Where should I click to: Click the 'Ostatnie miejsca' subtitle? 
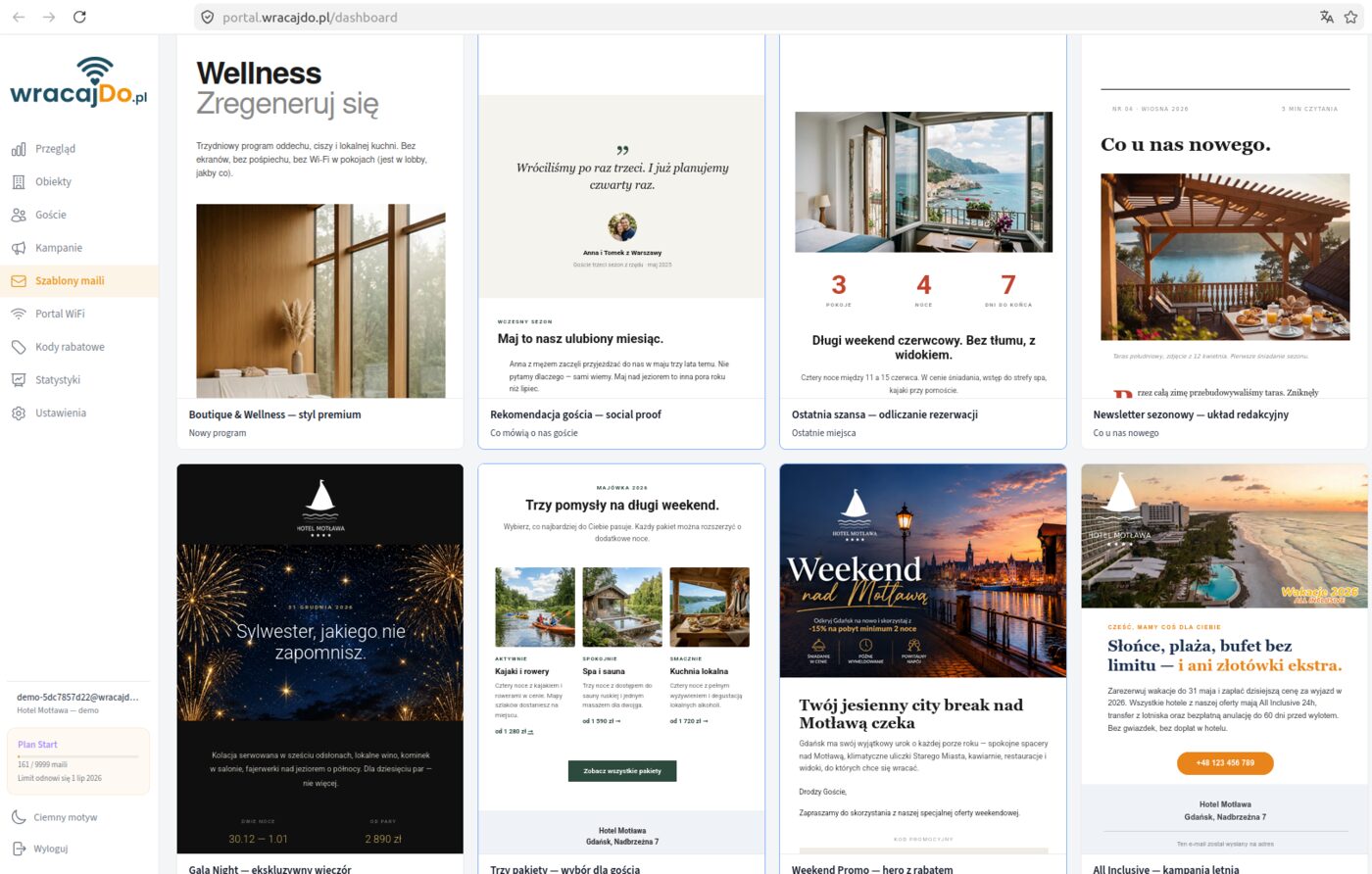(824, 433)
